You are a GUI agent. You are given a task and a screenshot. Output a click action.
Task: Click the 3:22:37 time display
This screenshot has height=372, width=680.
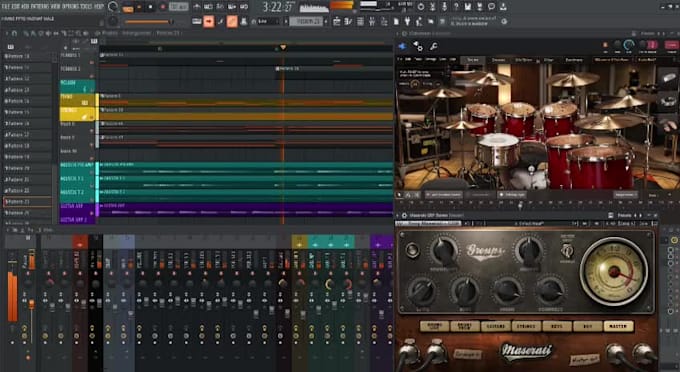tap(278, 7)
